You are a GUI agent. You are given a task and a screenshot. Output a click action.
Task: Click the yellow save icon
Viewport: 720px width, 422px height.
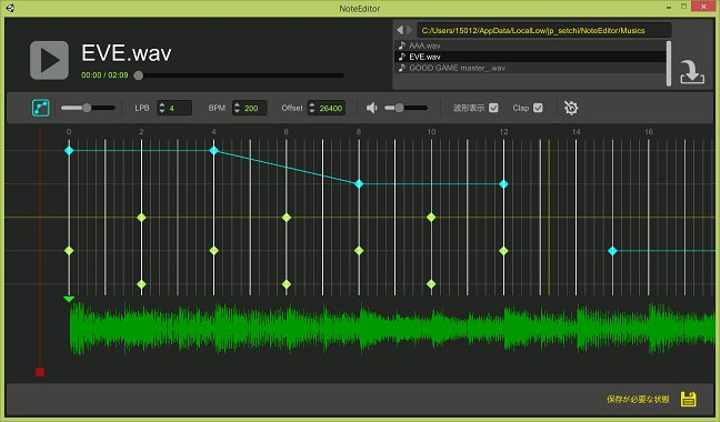688,399
